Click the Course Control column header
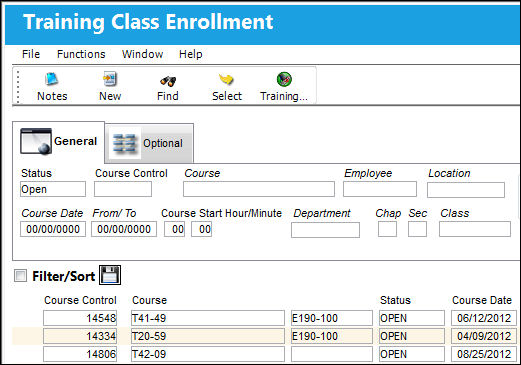The image size is (521, 365). (x=80, y=300)
